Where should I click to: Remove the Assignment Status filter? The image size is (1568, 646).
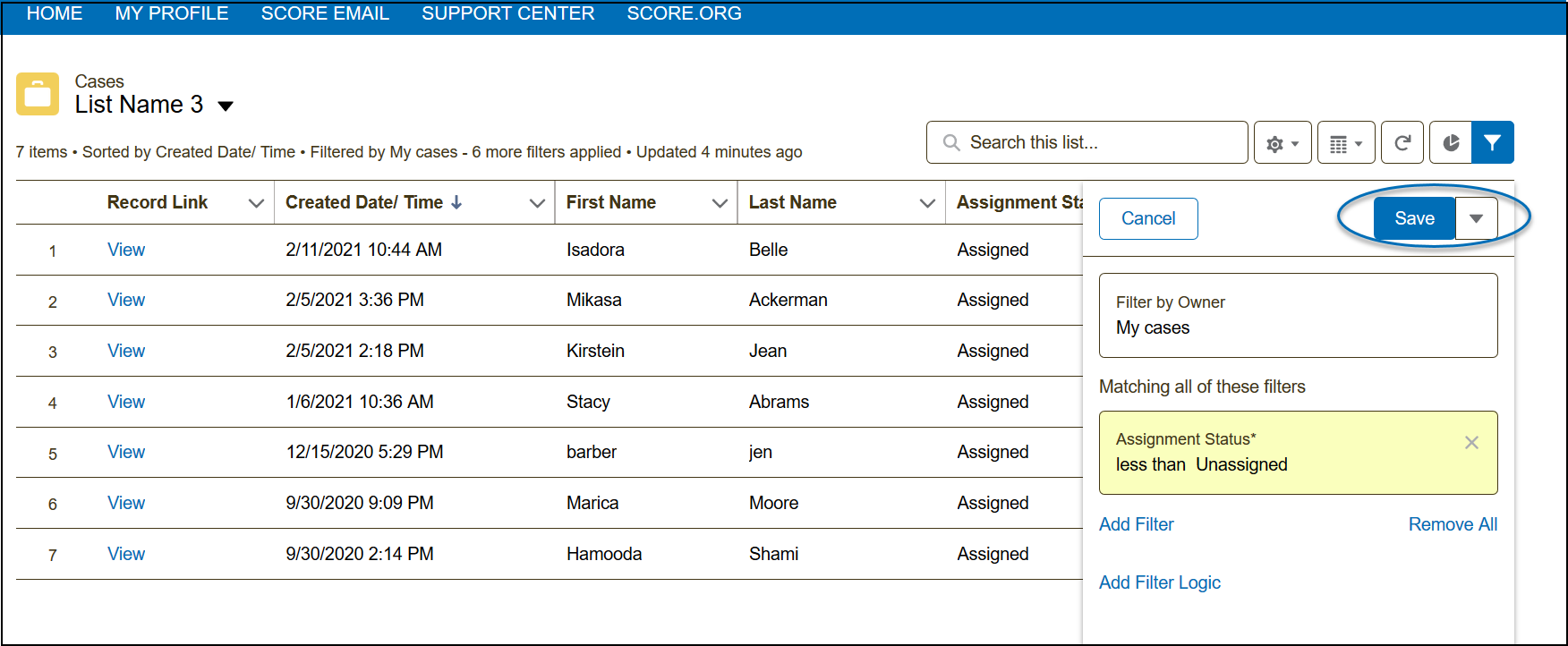pyautogui.click(x=1471, y=443)
